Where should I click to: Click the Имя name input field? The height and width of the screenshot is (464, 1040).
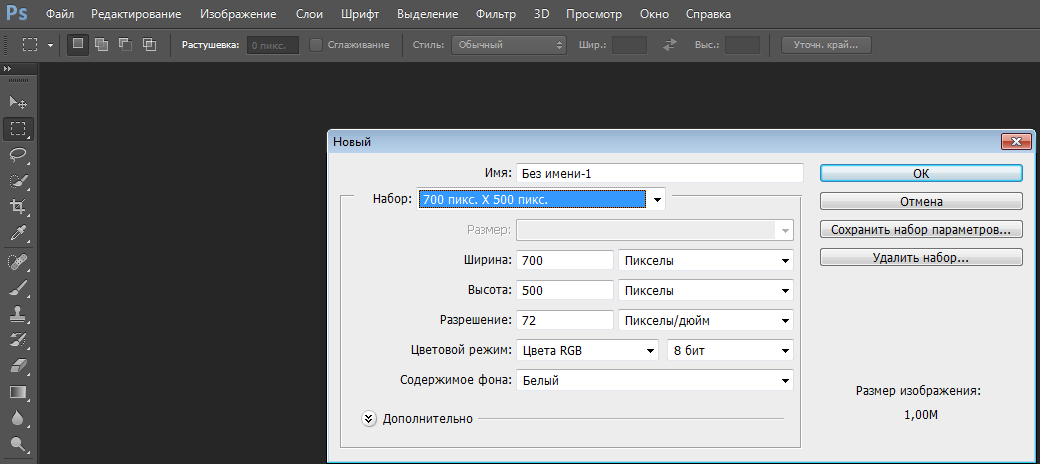click(660, 173)
